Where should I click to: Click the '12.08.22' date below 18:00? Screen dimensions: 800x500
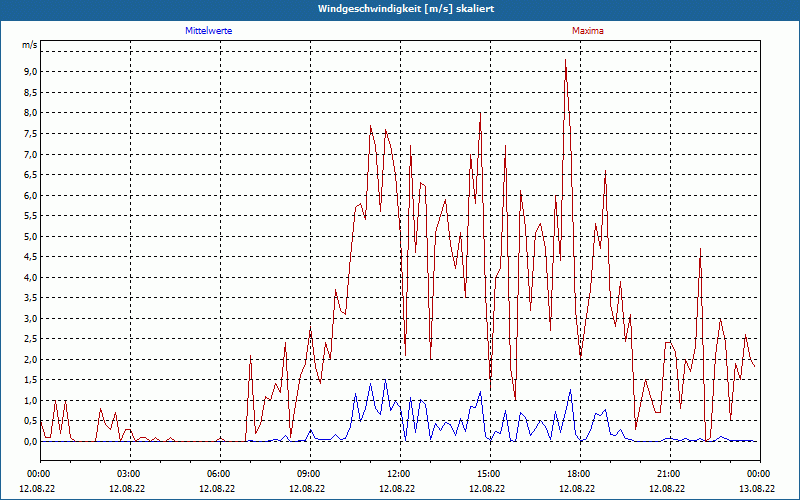pyautogui.click(x=577, y=488)
